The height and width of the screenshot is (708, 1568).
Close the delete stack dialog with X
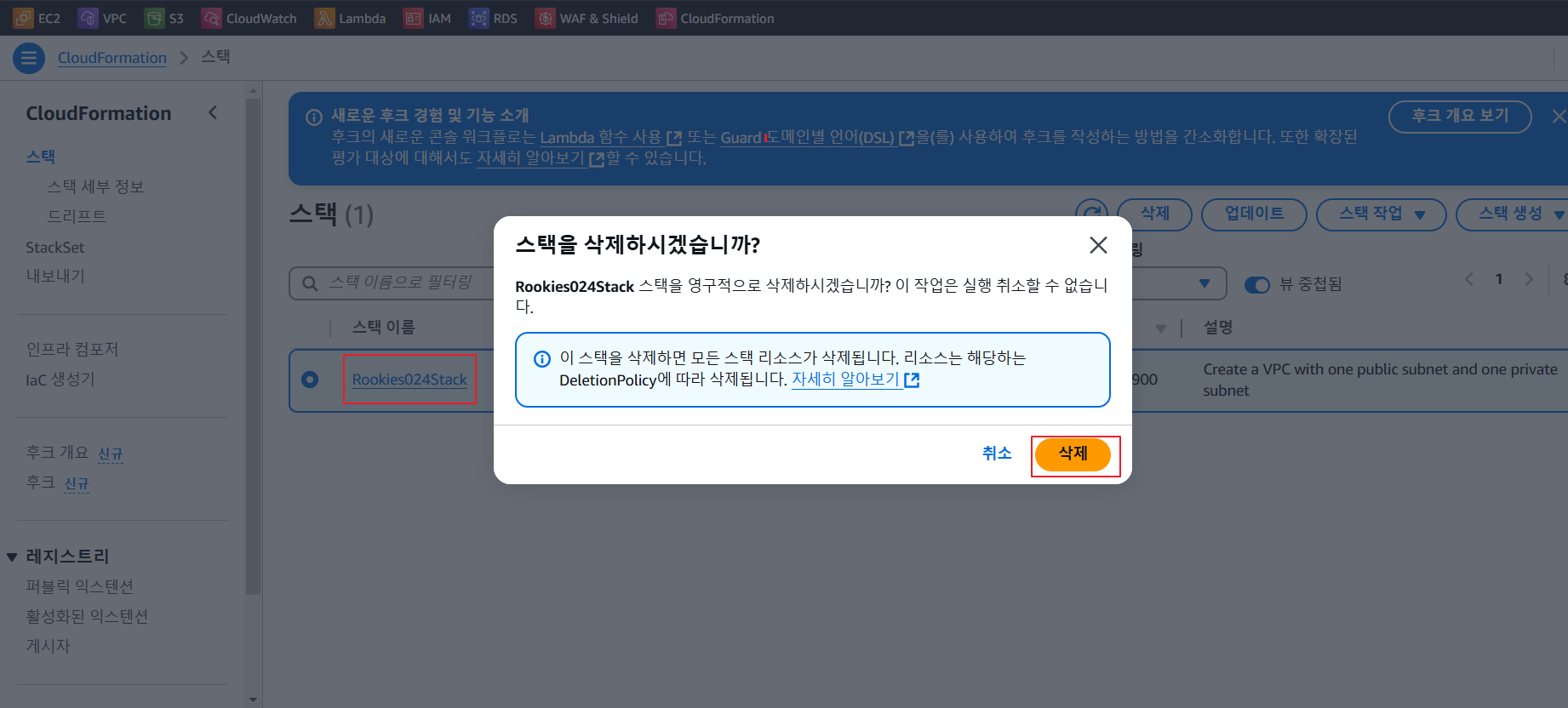pyautogui.click(x=1098, y=245)
